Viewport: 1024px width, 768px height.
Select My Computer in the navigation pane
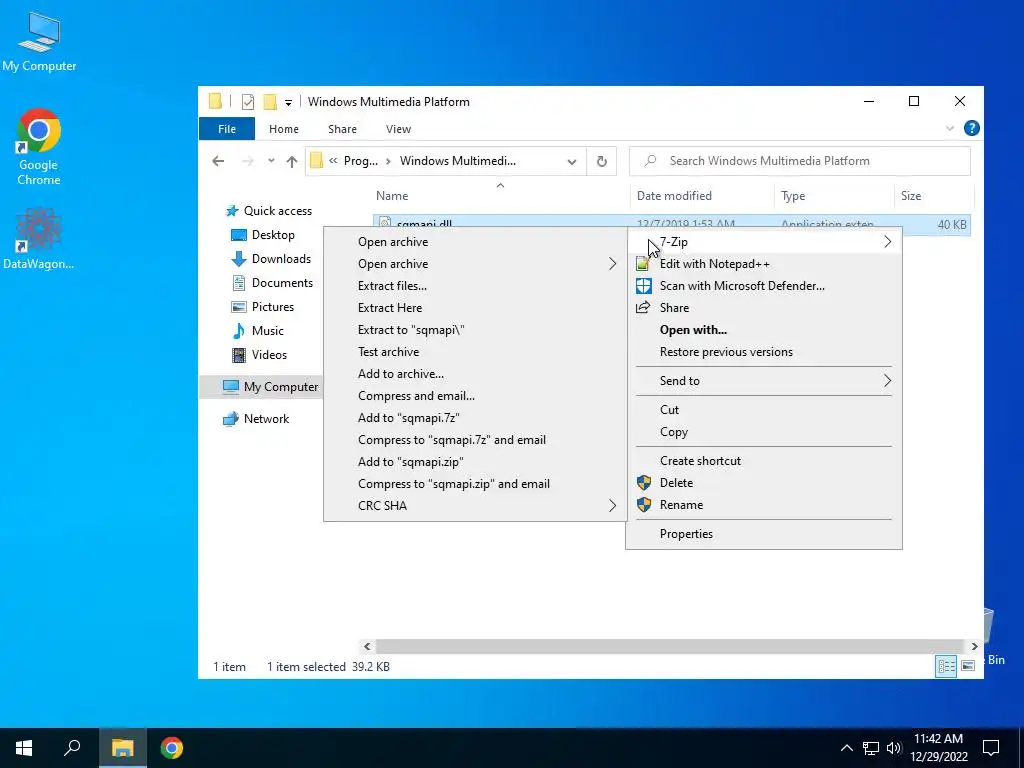(261, 387)
